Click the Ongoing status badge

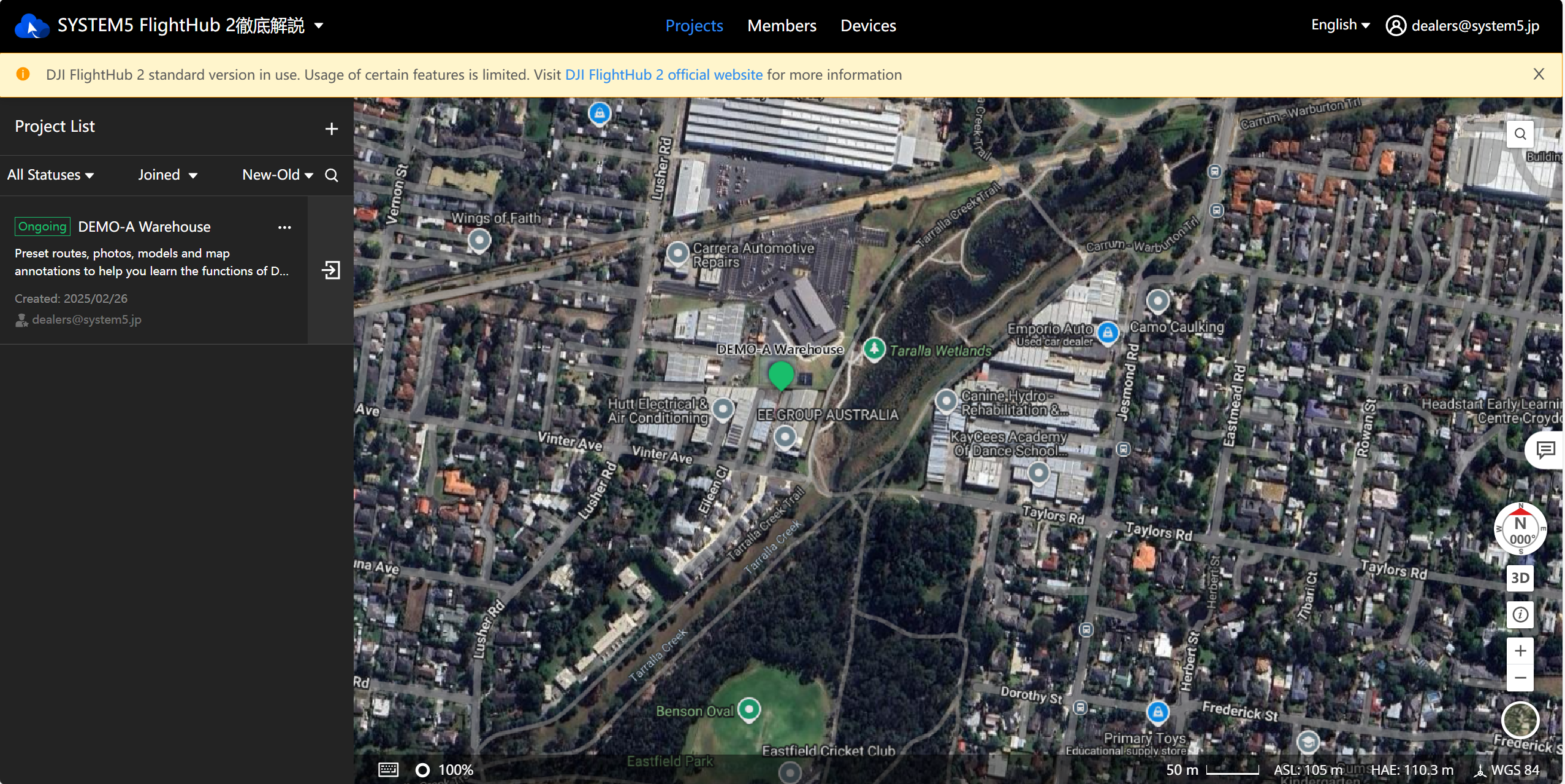[42, 227]
